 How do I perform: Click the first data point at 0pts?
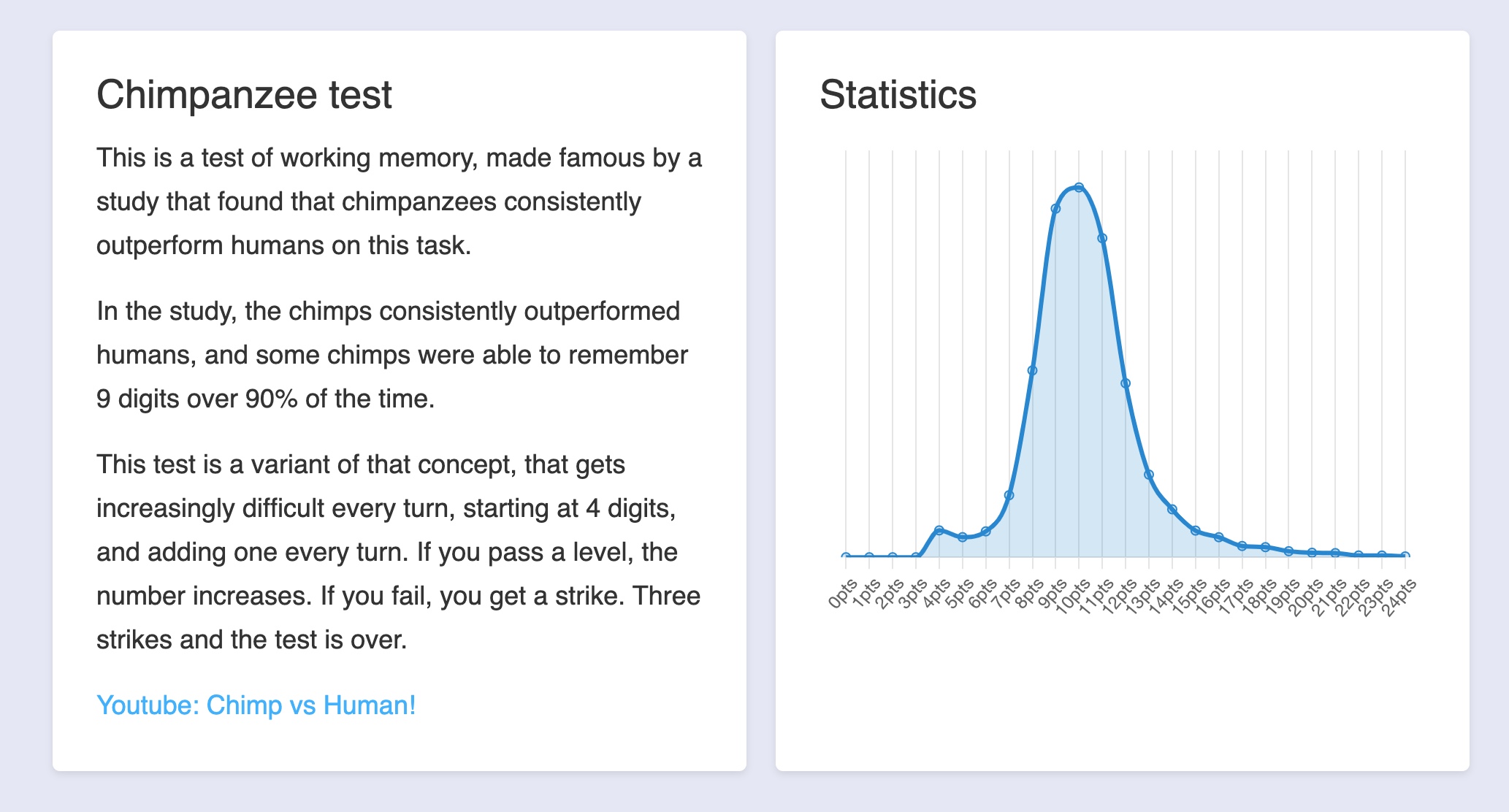846,556
